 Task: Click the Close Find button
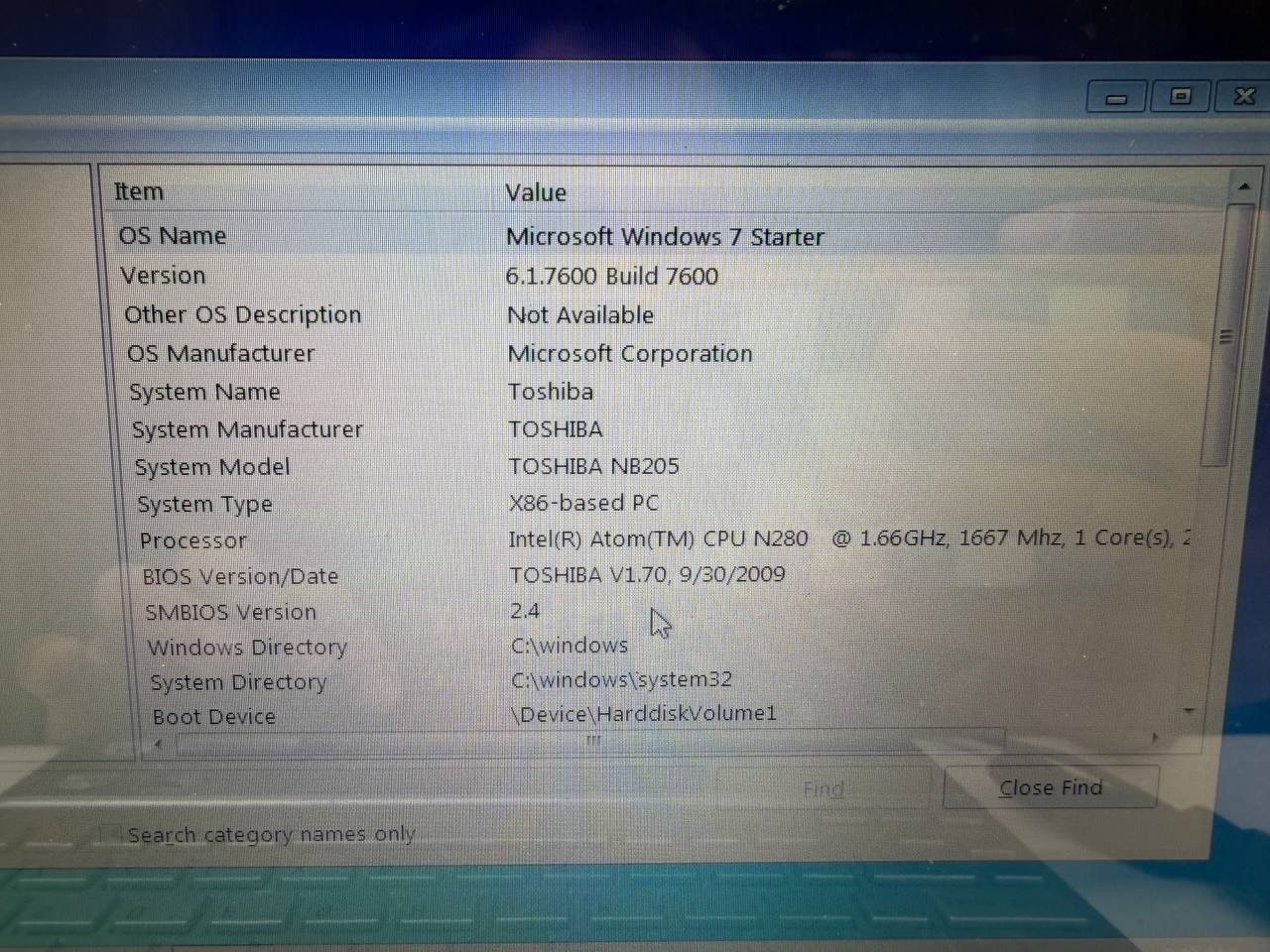[1051, 787]
